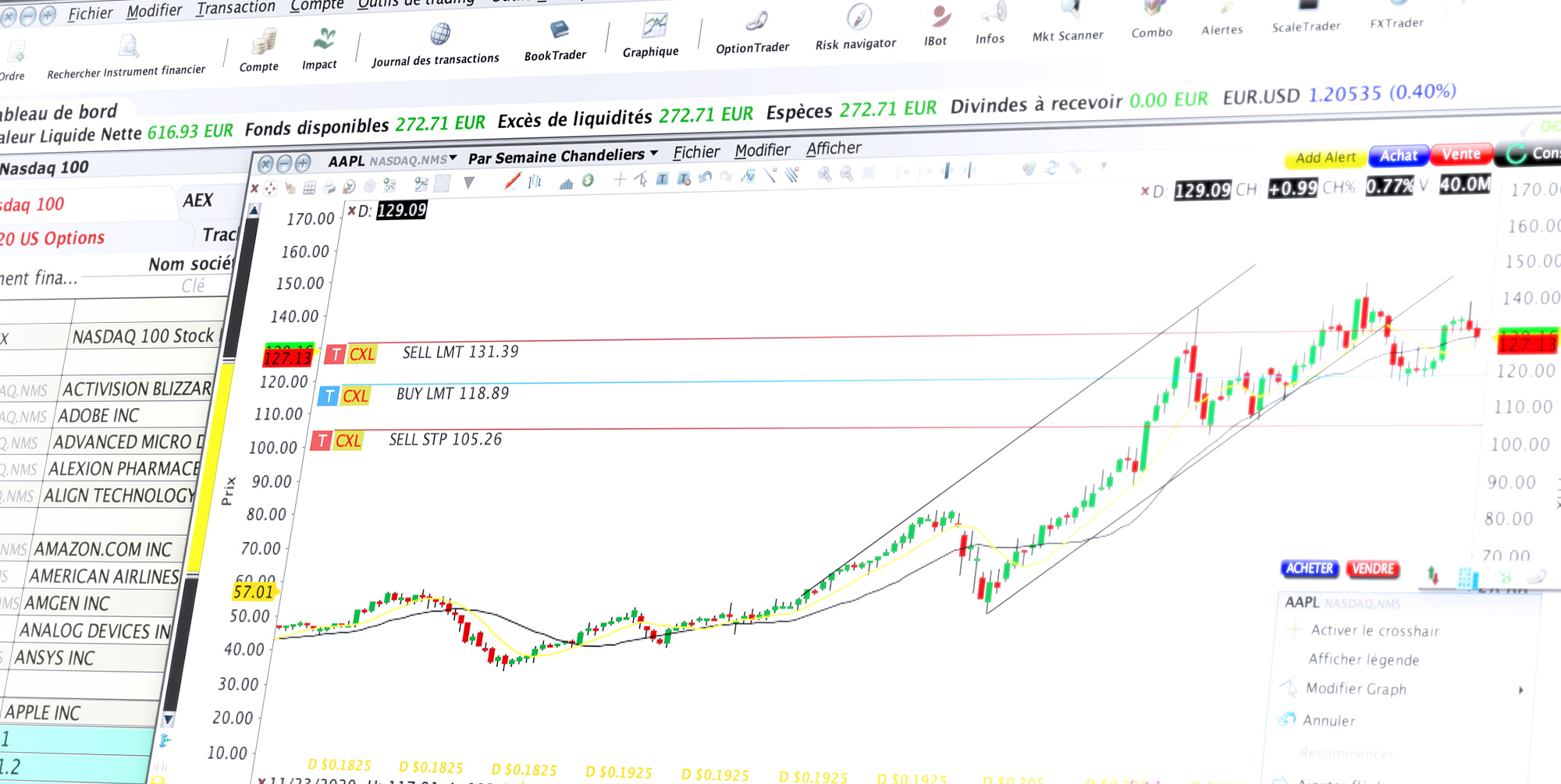
Task: Open Risk navigator
Action: pyautogui.click(x=856, y=28)
